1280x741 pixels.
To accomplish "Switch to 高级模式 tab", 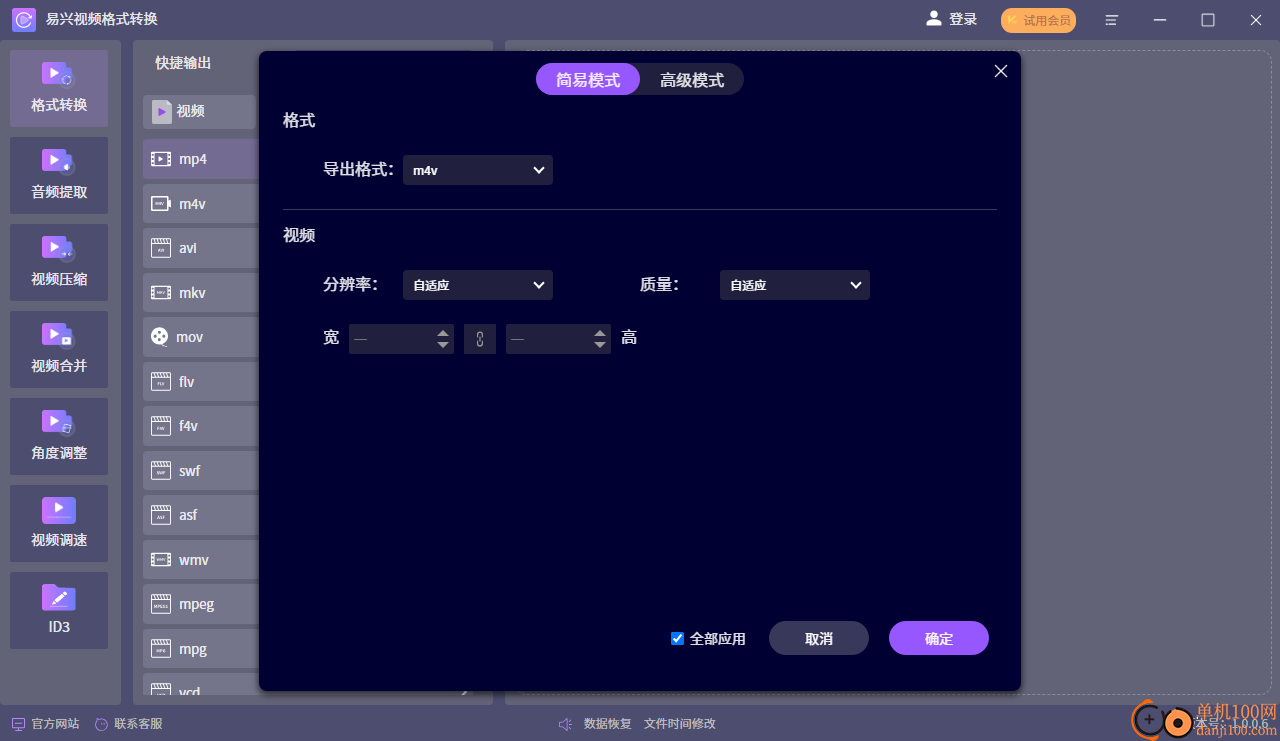I will click(692, 80).
